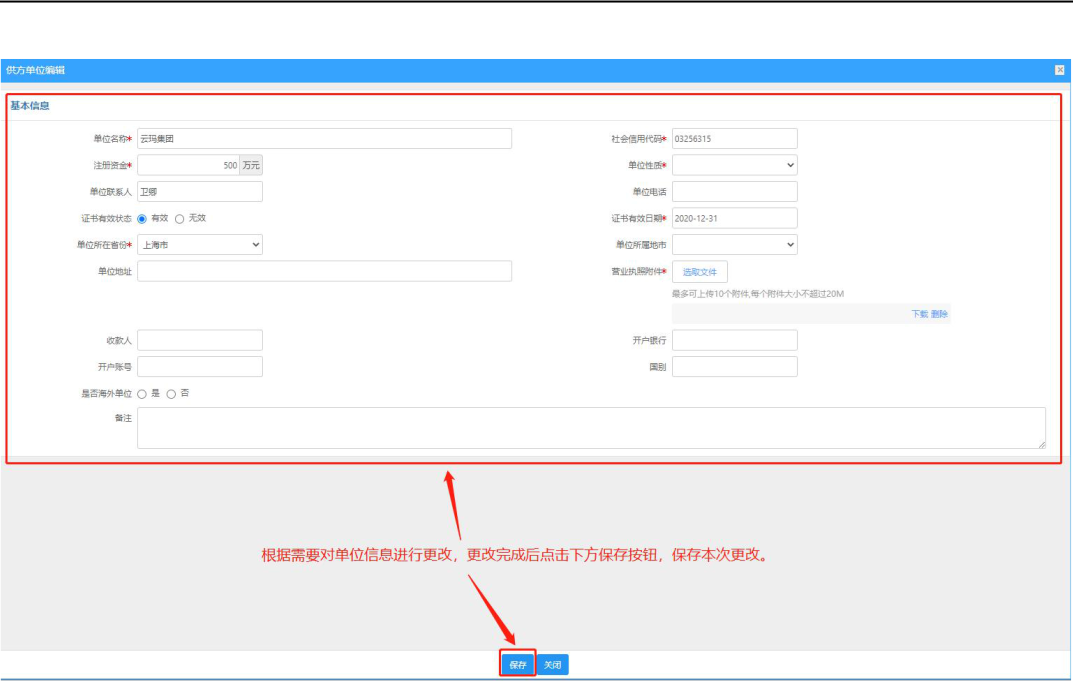
Task: Open the 单位性质 dropdown
Action: (x=734, y=165)
